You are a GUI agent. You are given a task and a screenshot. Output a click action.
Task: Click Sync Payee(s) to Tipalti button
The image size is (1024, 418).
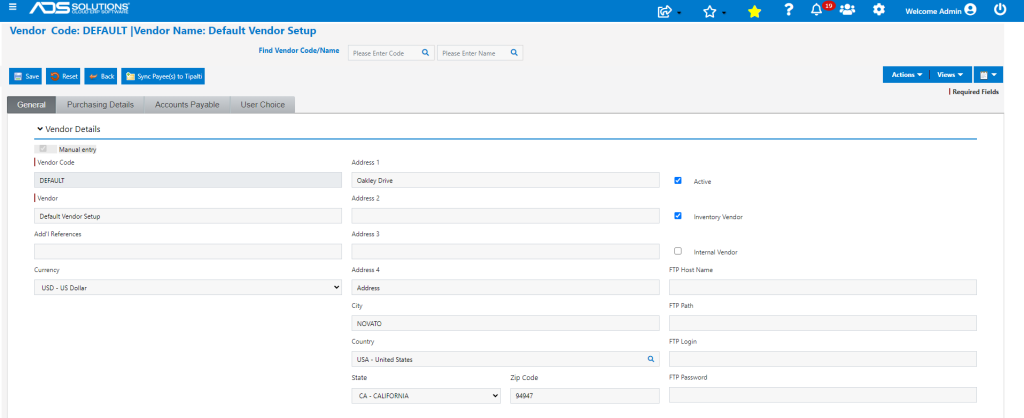[x=163, y=76]
